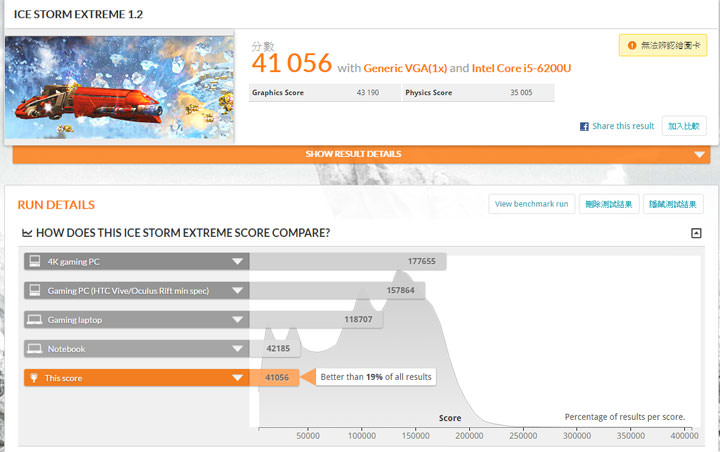
Task: Click the 加入比較 compare button
Action: tap(685, 126)
